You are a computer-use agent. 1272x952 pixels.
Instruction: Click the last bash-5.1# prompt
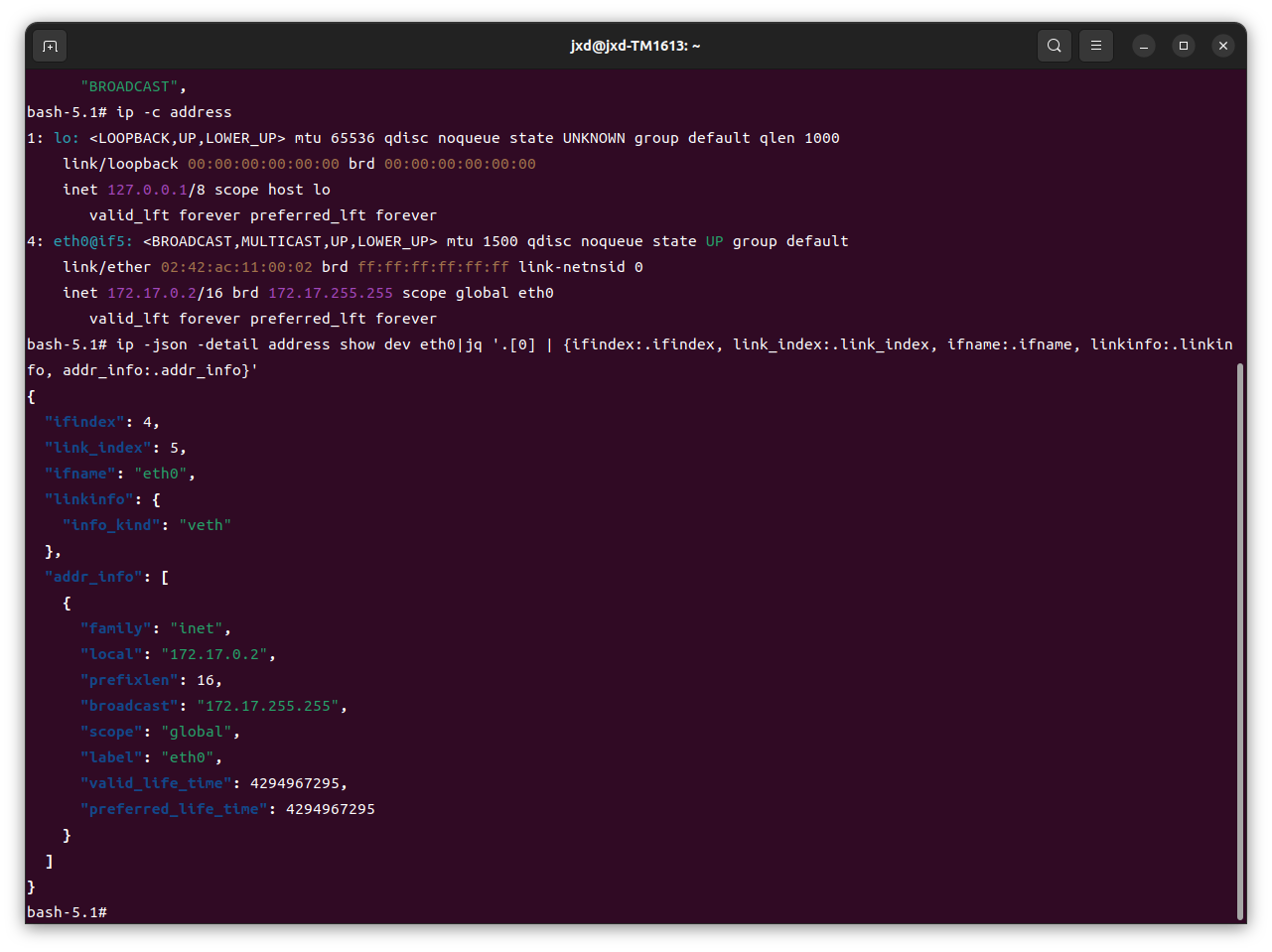[x=67, y=912]
